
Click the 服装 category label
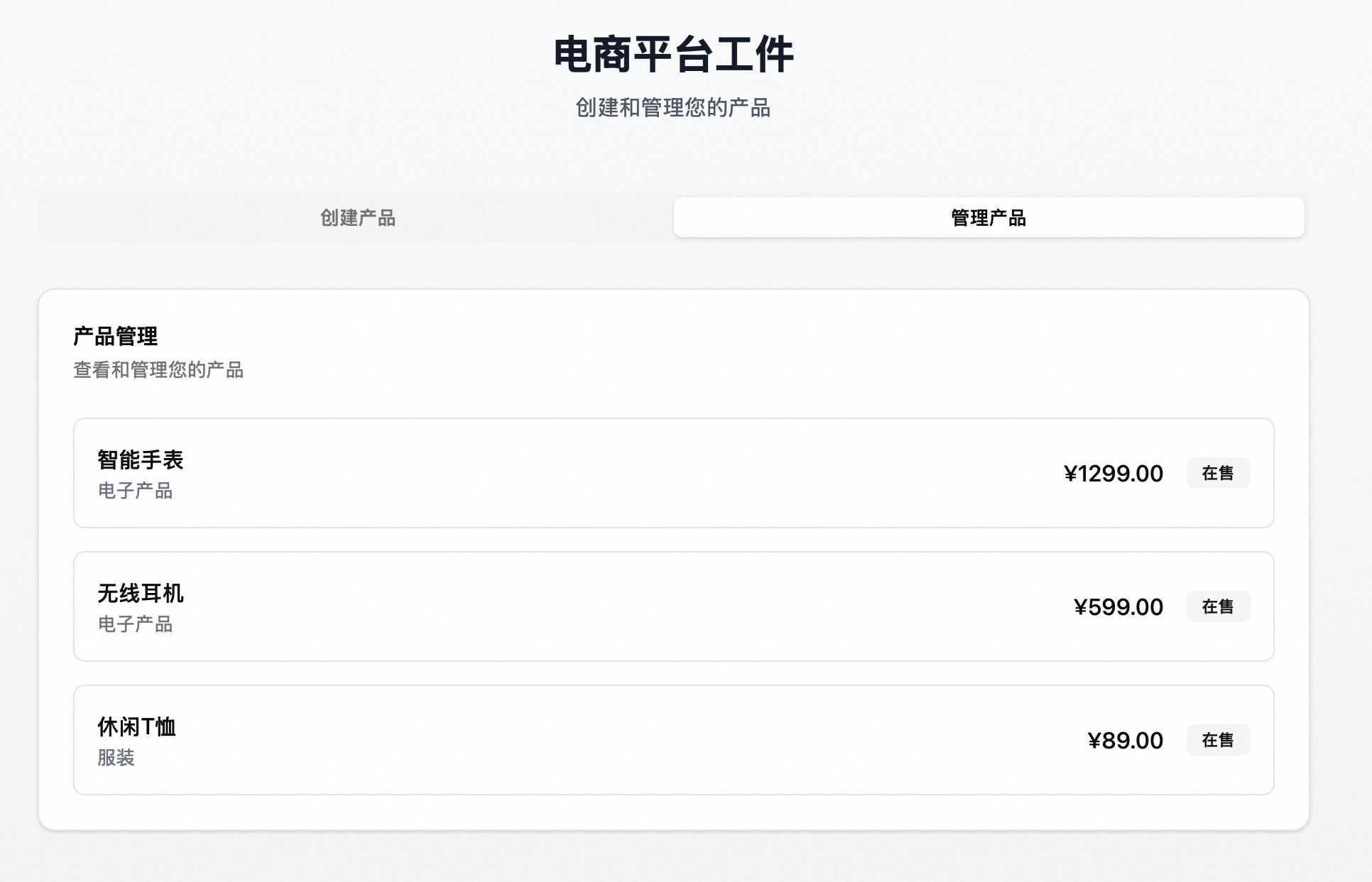point(116,758)
